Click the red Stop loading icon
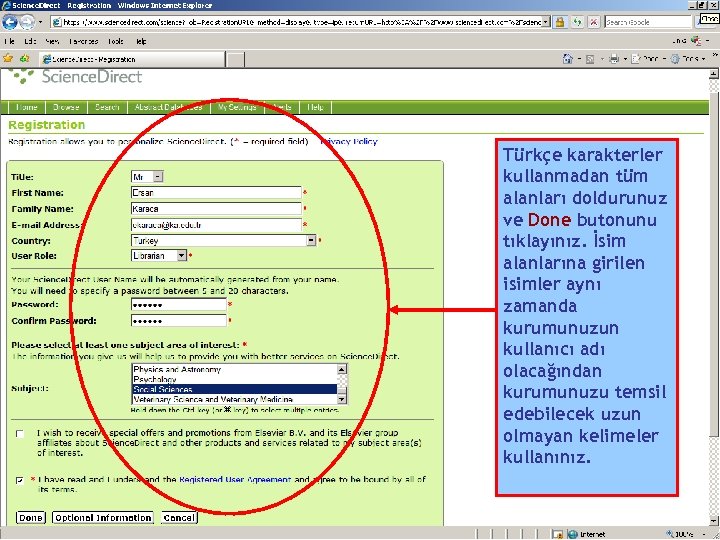Screen dimensions: 720x540 point(594,22)
